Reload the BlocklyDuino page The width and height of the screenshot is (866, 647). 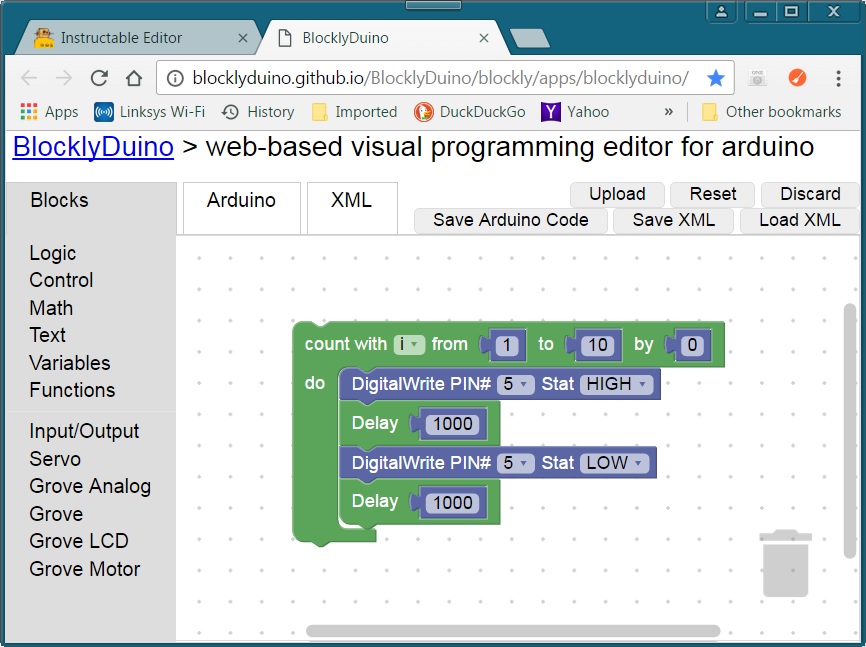click(x=99, y=78)
